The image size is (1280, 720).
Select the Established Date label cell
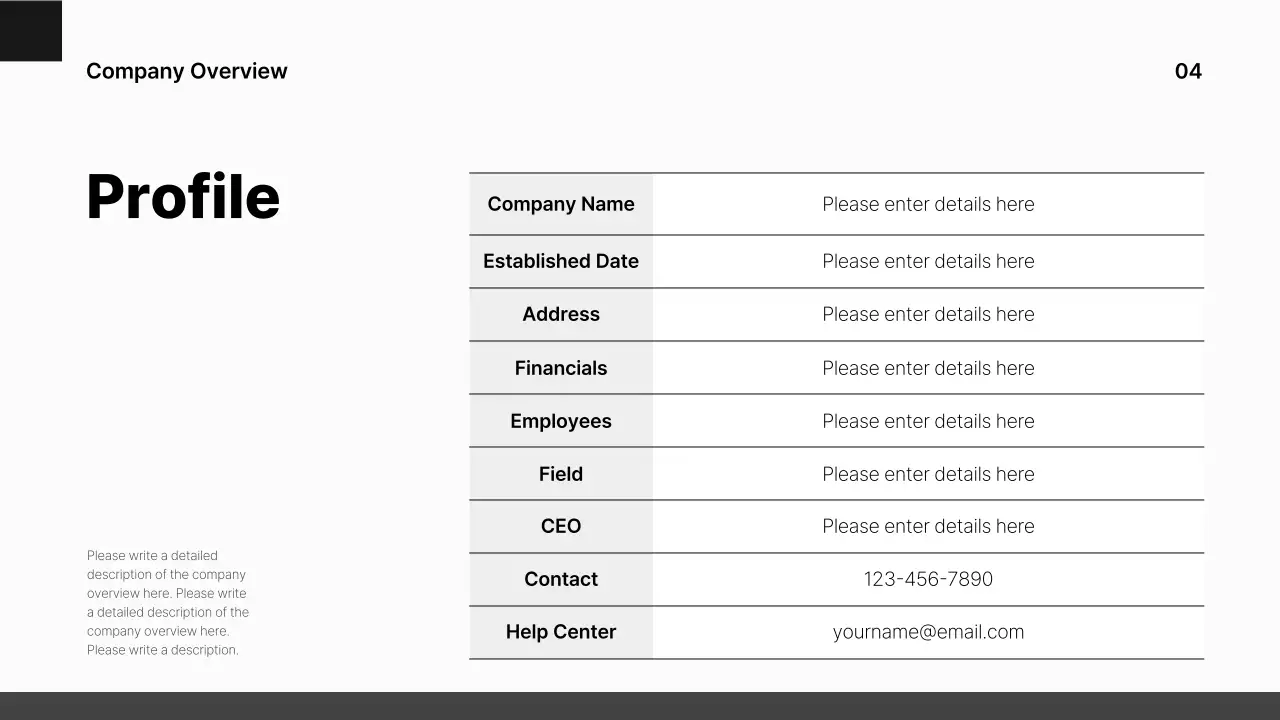tap(561, 261)
